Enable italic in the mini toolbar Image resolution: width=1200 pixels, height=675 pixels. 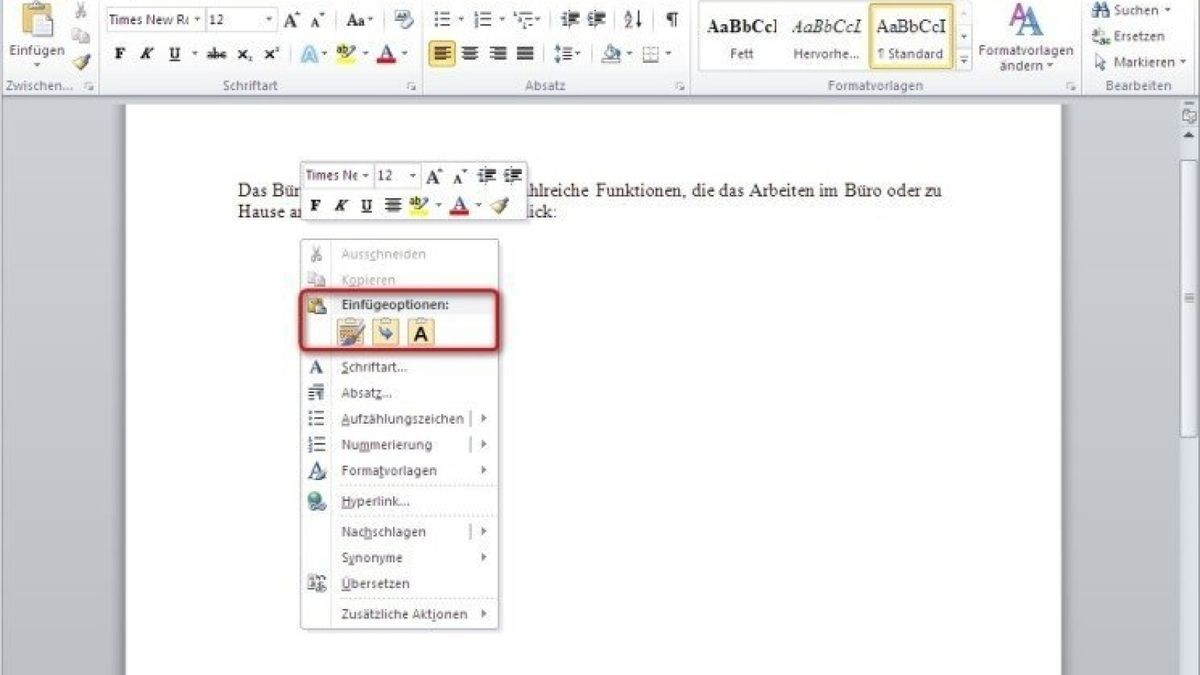coord(340,204)
